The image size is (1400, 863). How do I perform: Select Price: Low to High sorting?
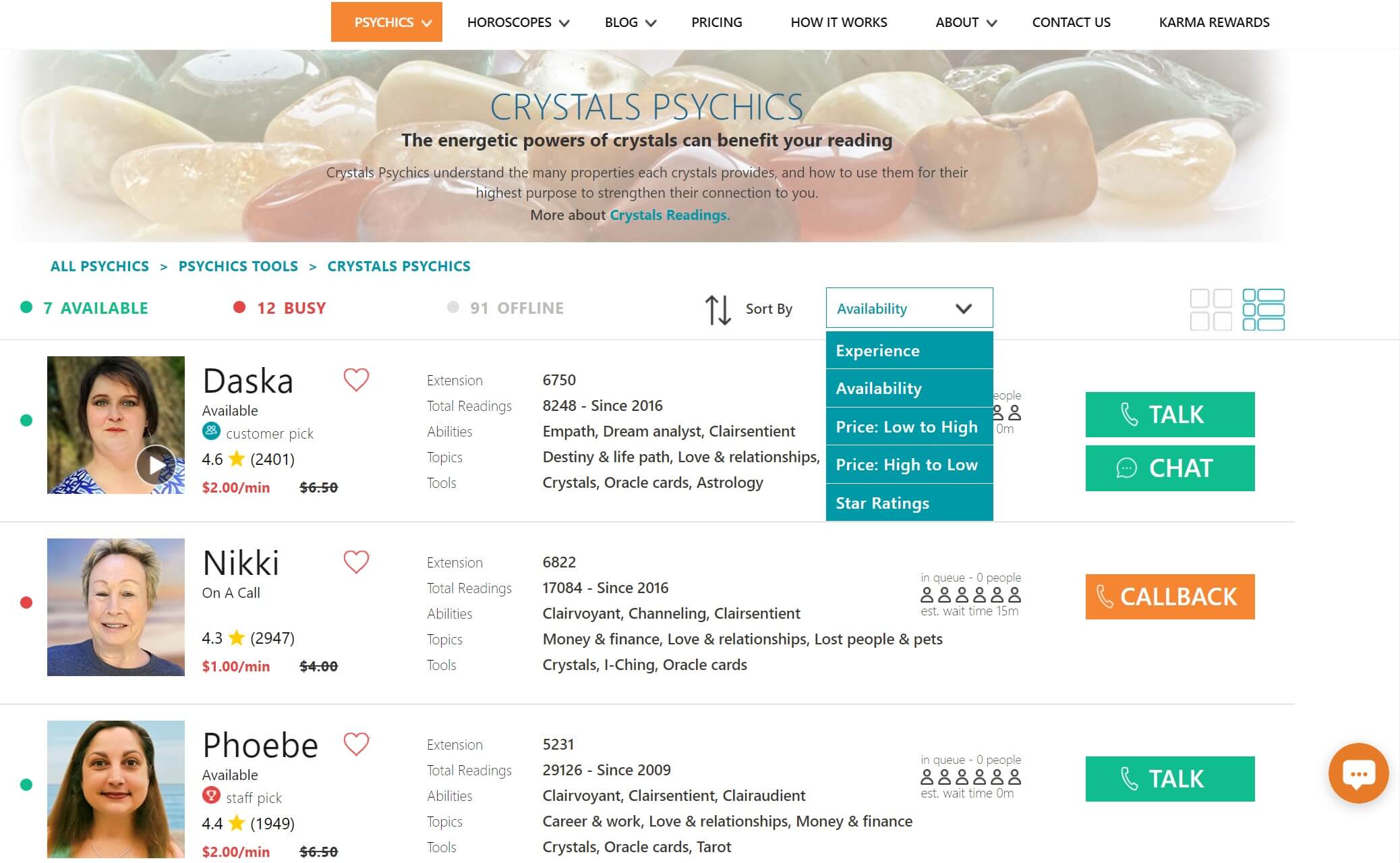(x=908, y=426)
